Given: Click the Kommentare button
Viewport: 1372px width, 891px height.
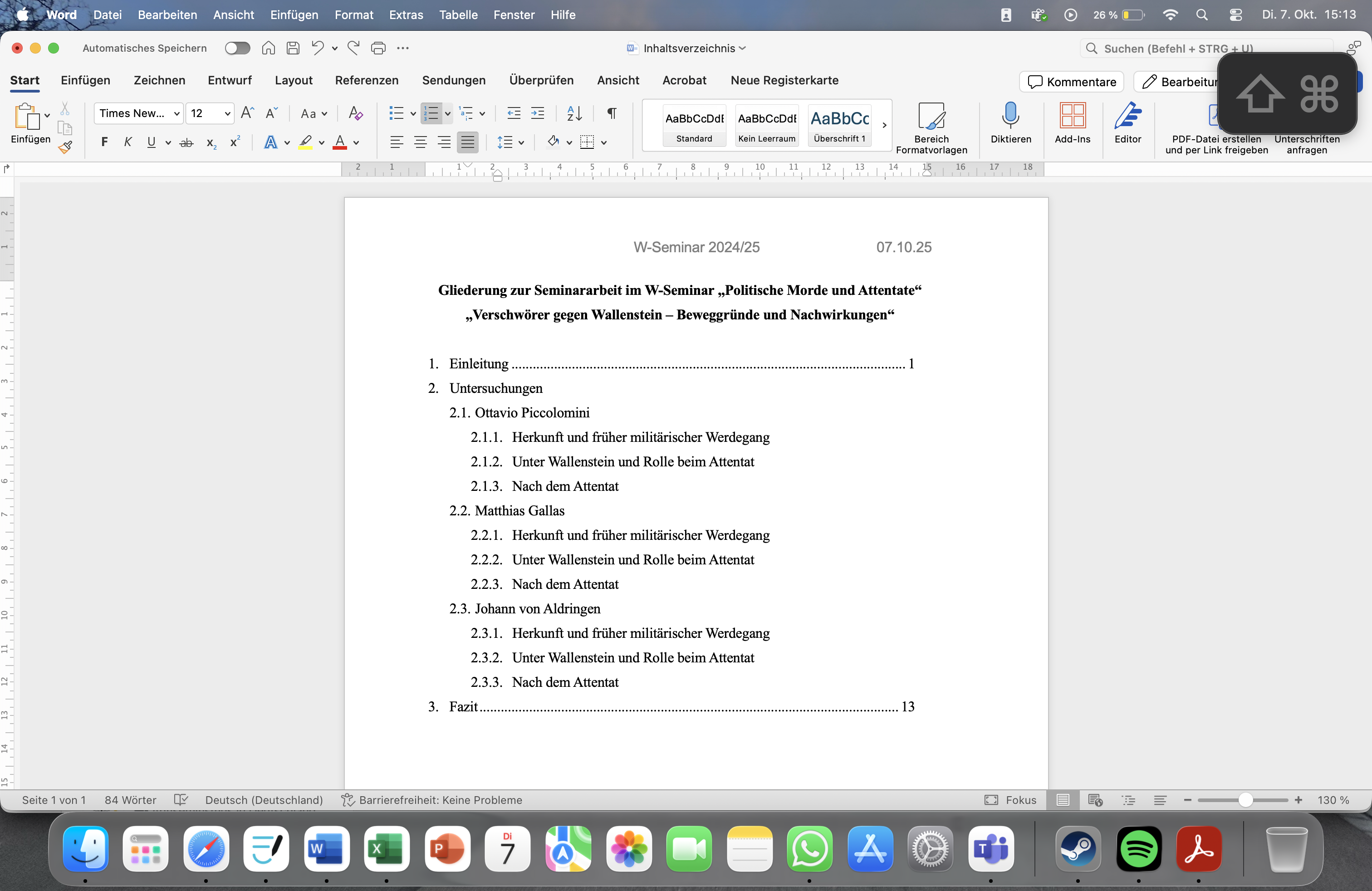Looking at the screenshot, I should 1072,82.
